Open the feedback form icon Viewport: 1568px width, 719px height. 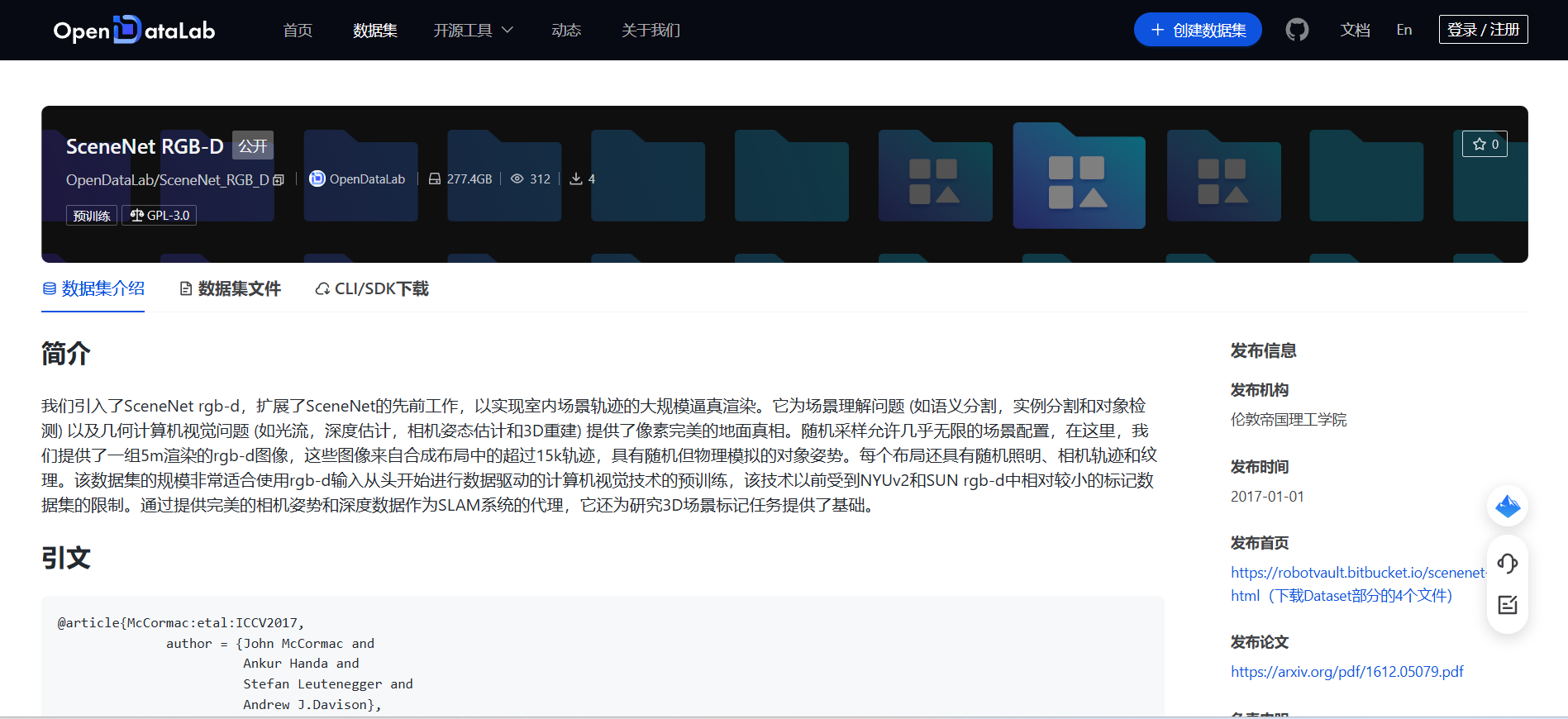tap(1507, 605)
